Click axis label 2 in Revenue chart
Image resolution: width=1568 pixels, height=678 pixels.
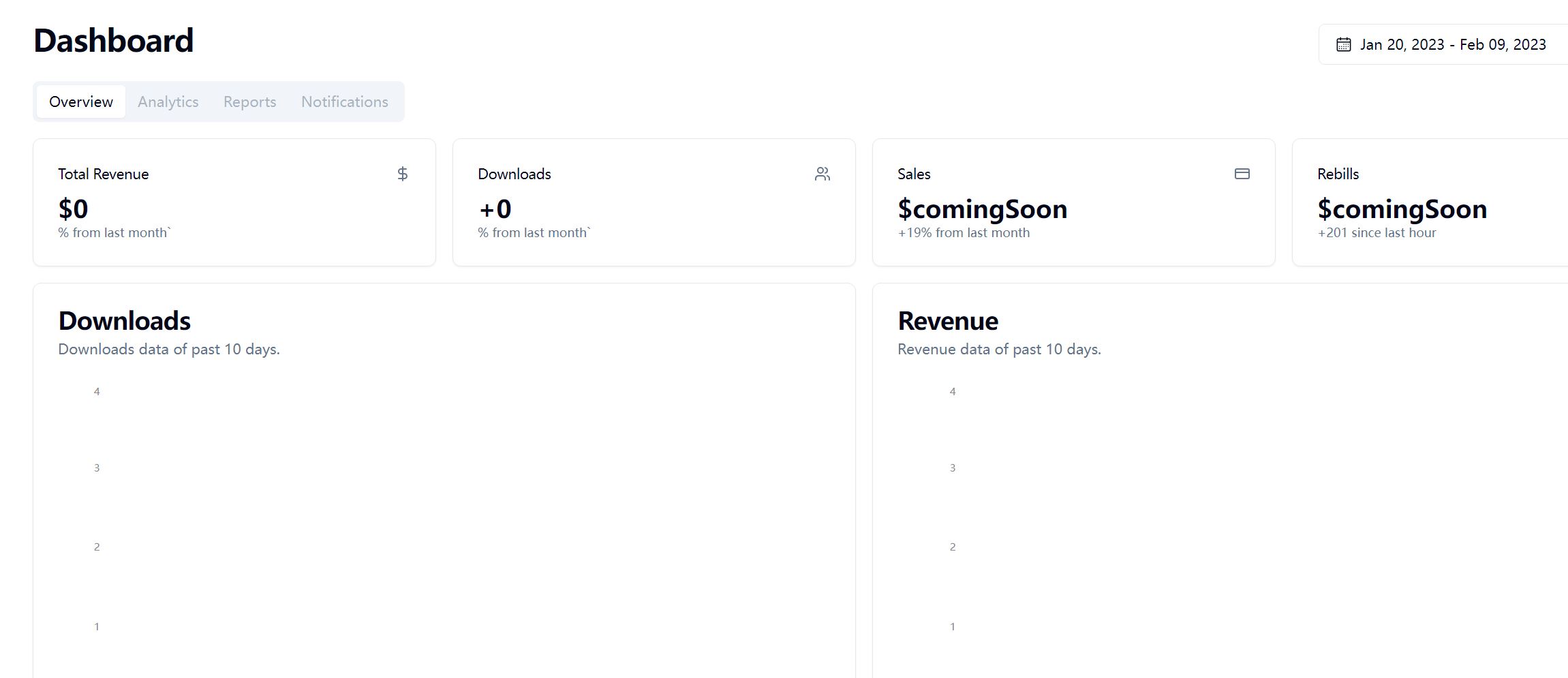[953, 546]
